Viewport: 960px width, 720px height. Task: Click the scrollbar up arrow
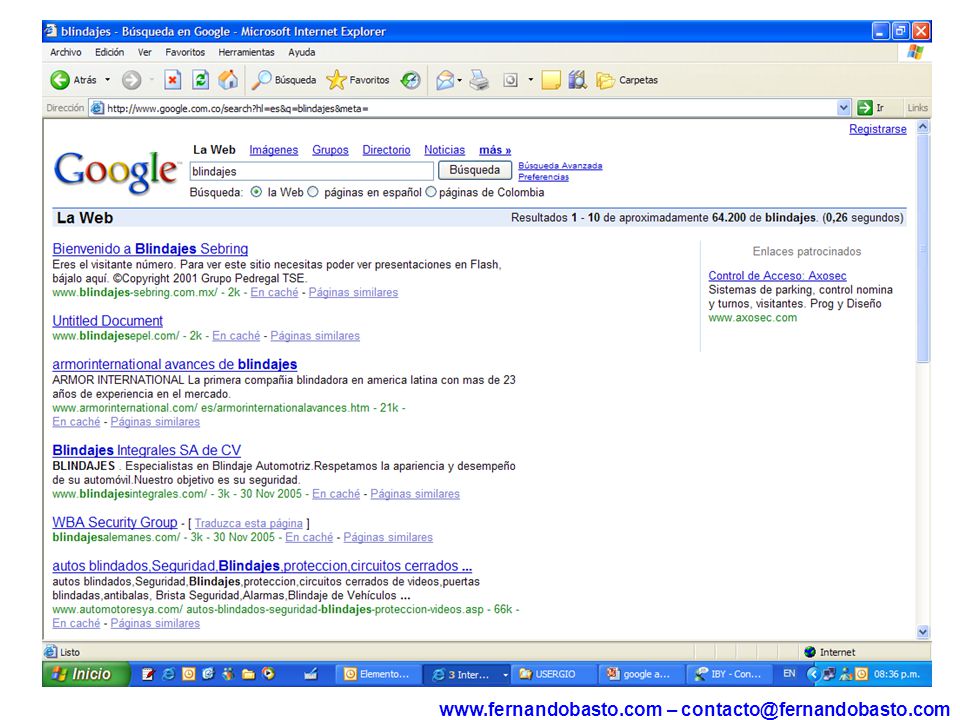pyautogui.click(x=923, y=127)
